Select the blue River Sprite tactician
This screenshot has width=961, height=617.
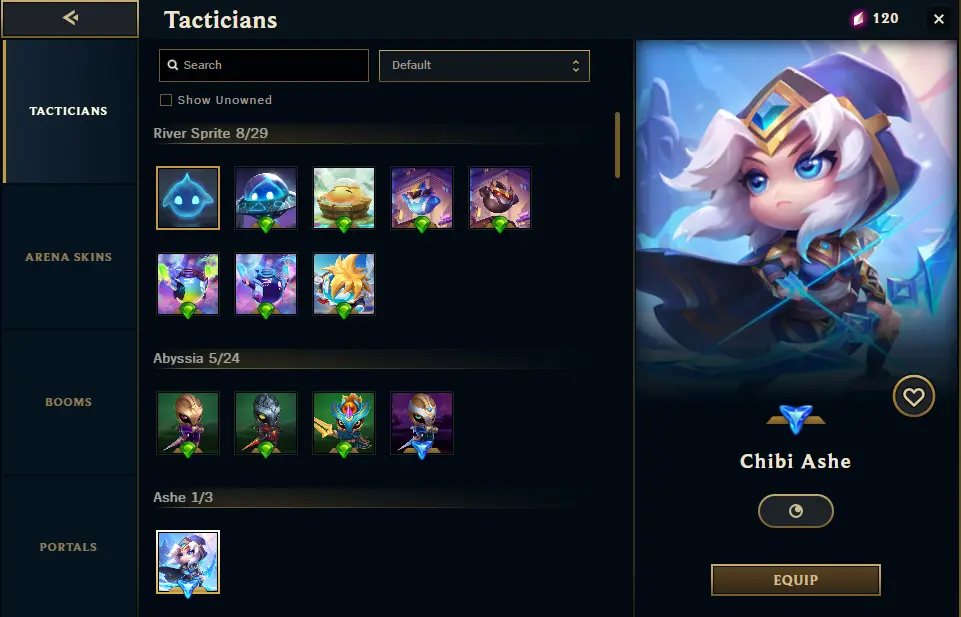(188, 198)
